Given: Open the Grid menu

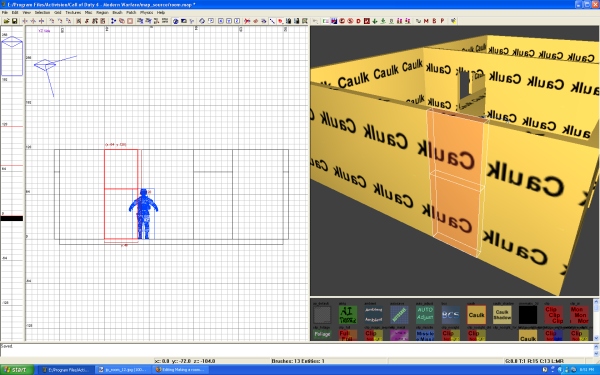Looking at the screenshot, I should click(x=57, y=13).
